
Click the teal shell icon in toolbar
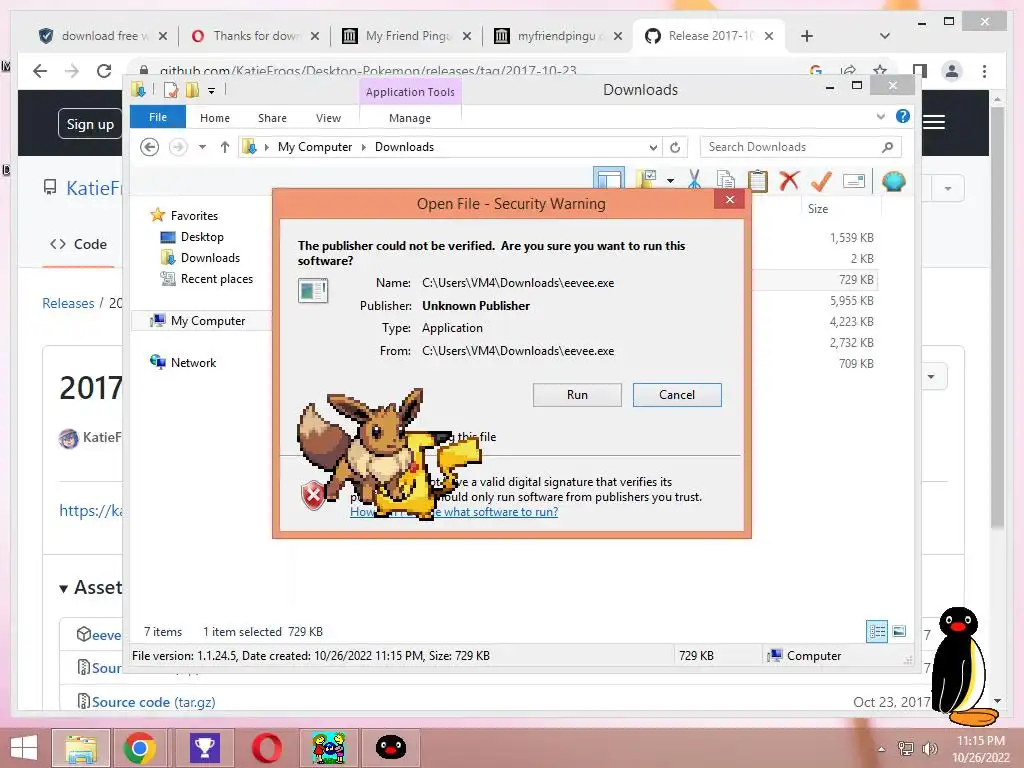tap(893, 181)
